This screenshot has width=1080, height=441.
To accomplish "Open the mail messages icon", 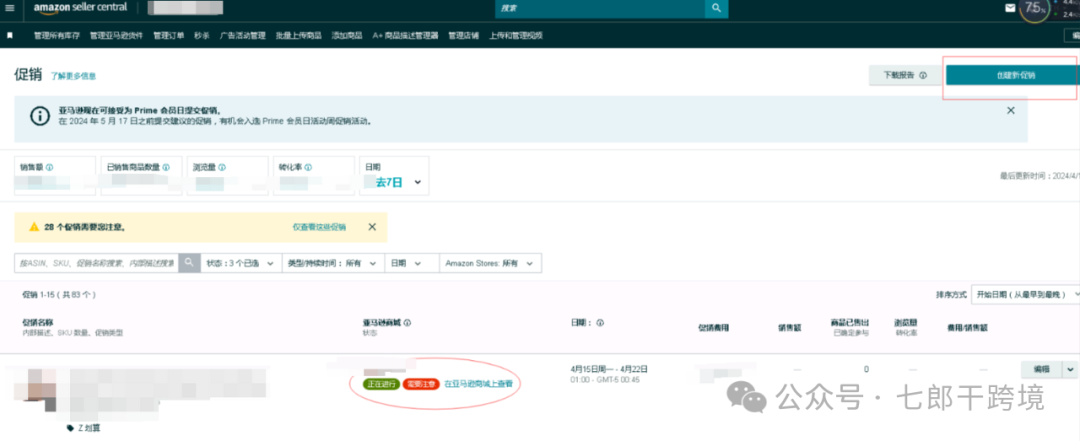I will (x=1010, y=8).
